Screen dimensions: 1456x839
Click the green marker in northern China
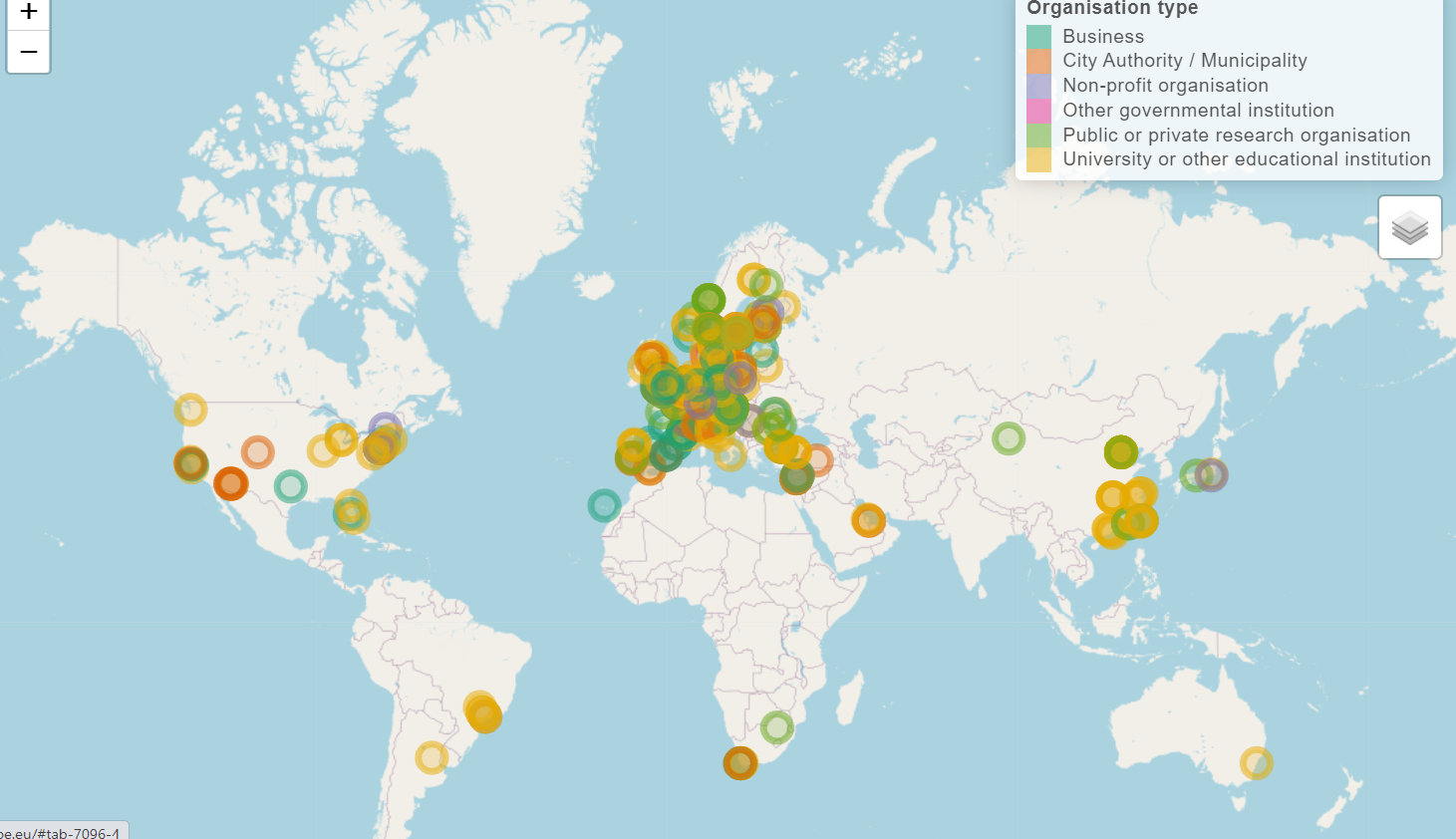click(x=1121, y=452)
